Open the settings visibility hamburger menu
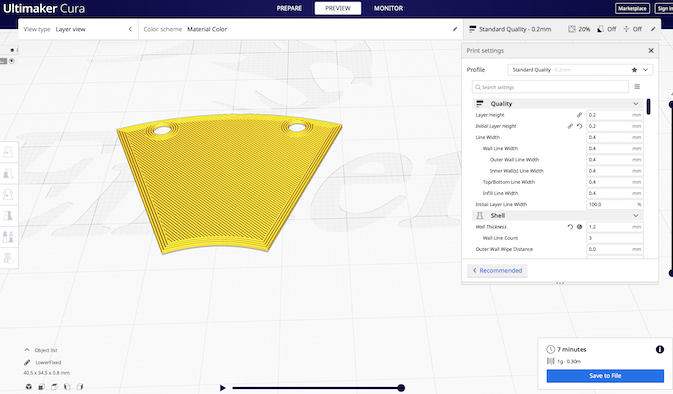The width and height of the screenshot is (673, 394). (637, 87)
